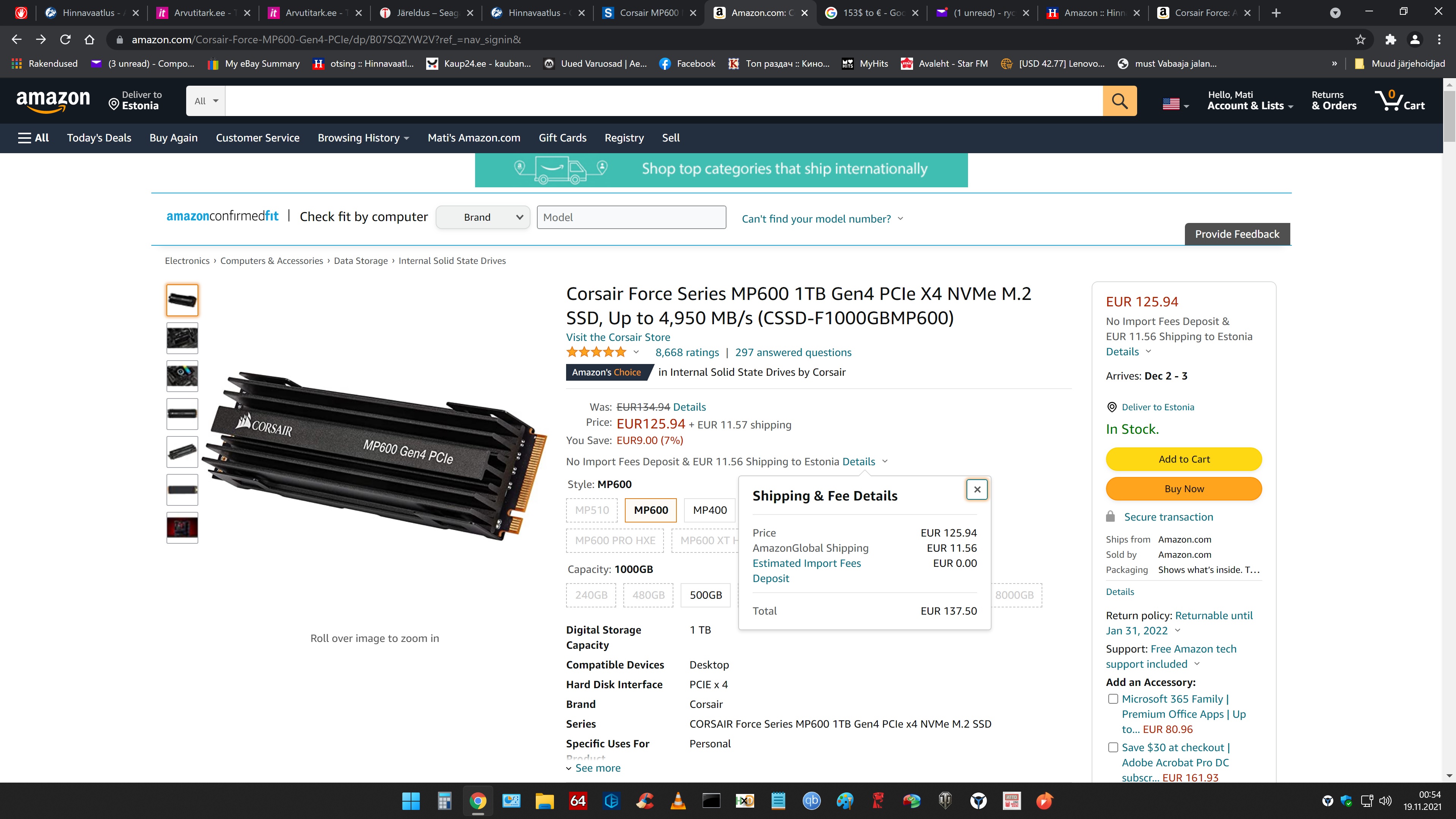
Task: Click the Provide Feedback button
Action: 1237,234
